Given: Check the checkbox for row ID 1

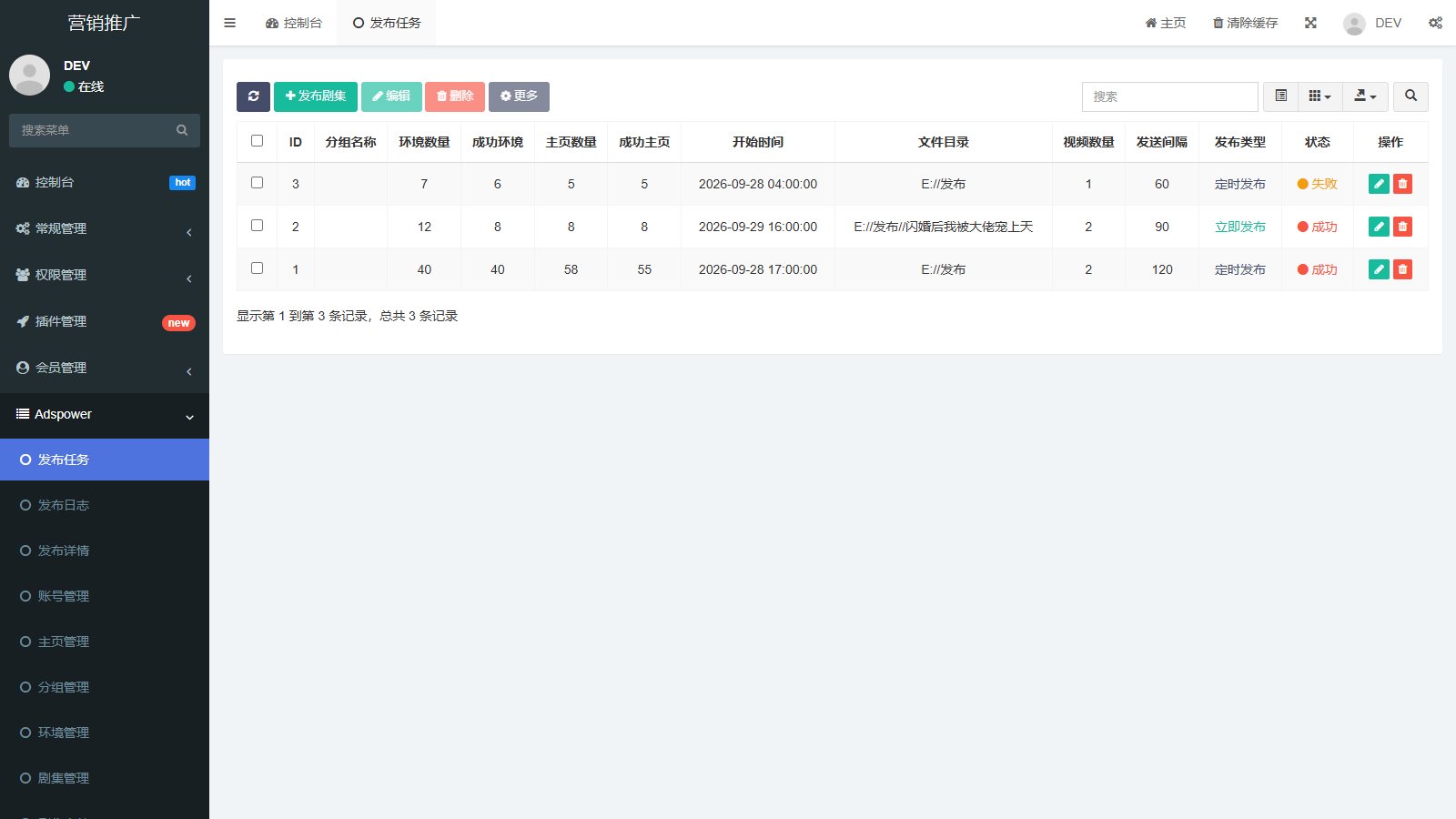Looking at the screenshot, I should tap(257, 268).
